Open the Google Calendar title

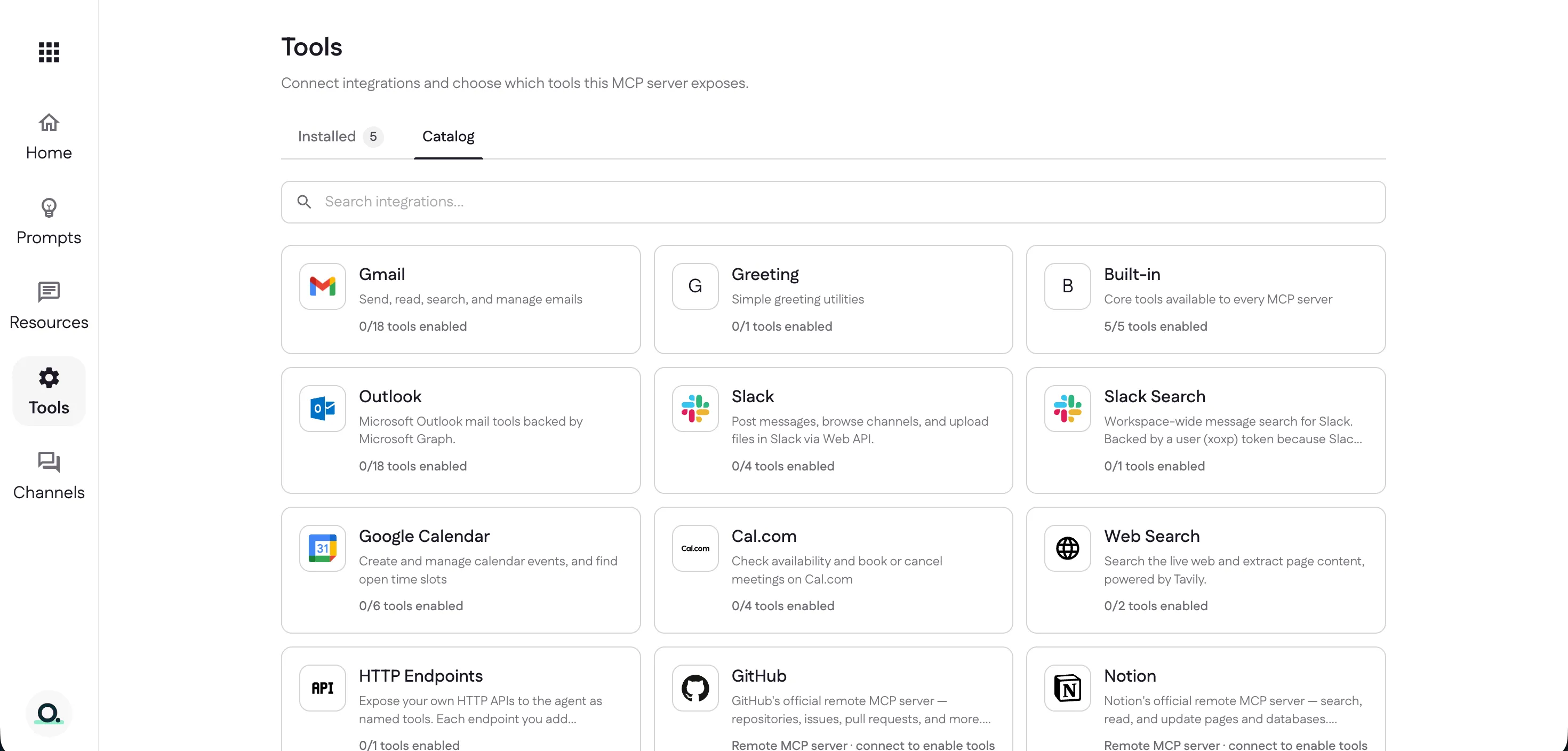(x=424, y=536)
